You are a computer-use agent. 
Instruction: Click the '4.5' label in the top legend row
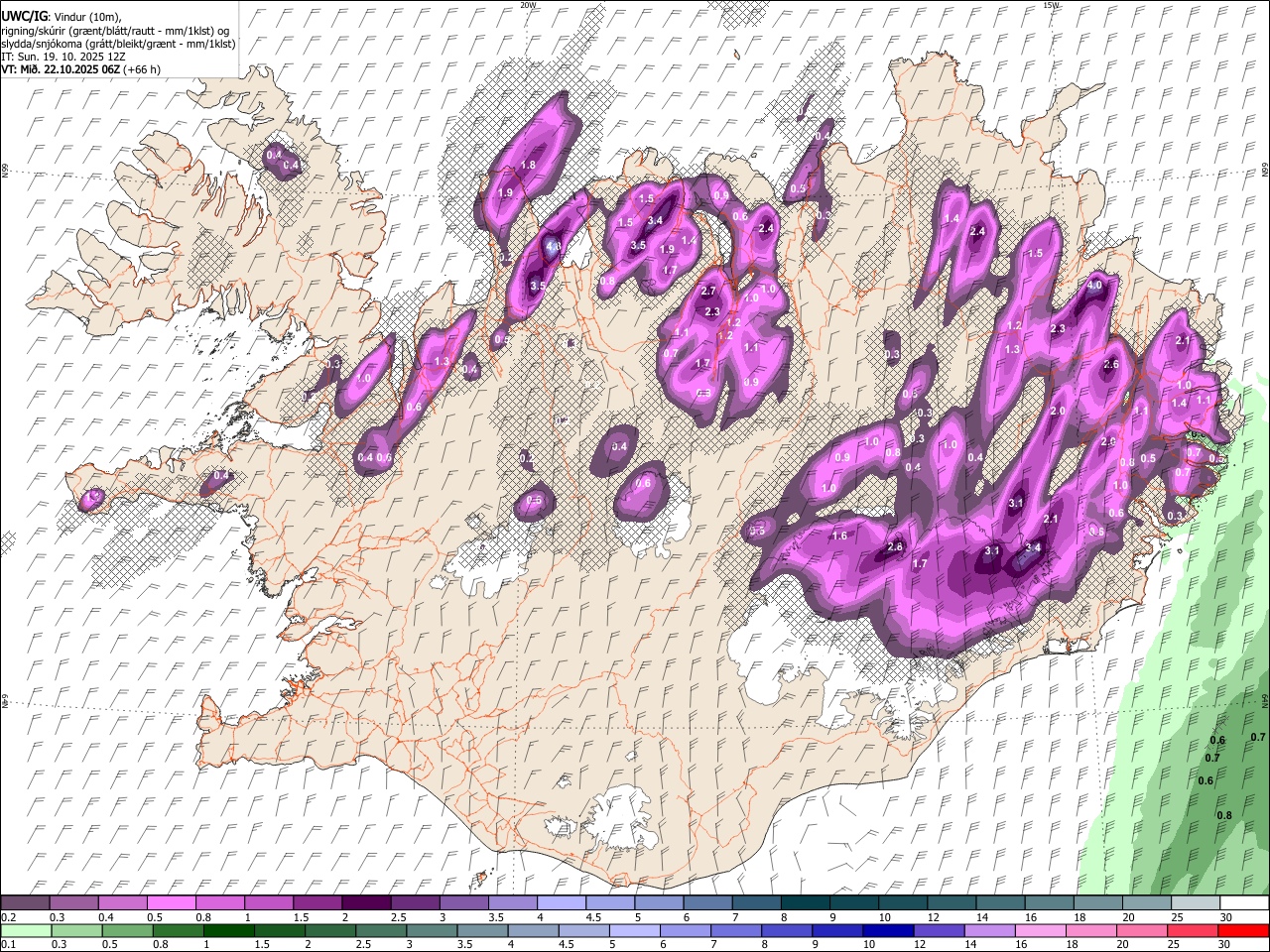pos(593,917)
